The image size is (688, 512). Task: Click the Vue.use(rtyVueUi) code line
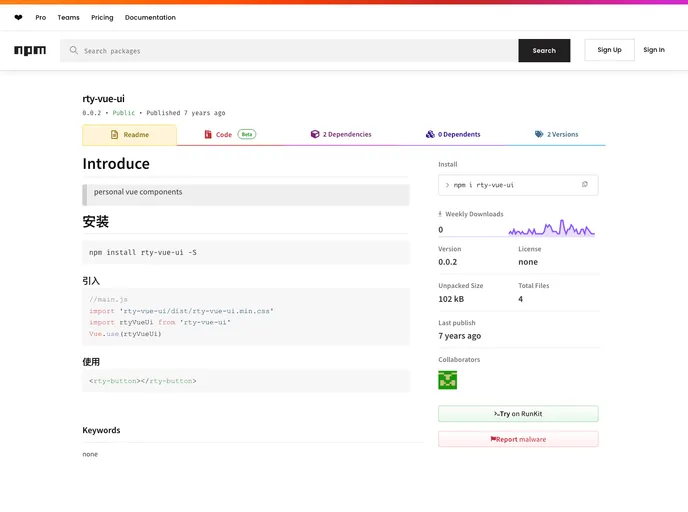tap(125, 334)
